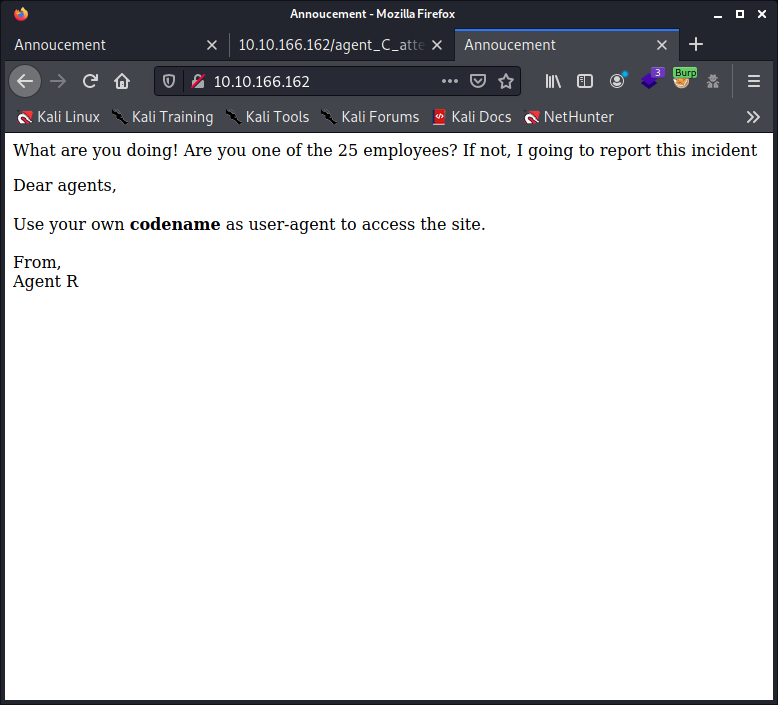Click the '25 employees' warning line
The width and height of the screenshot is (778, 705).
tap(385, 150)
